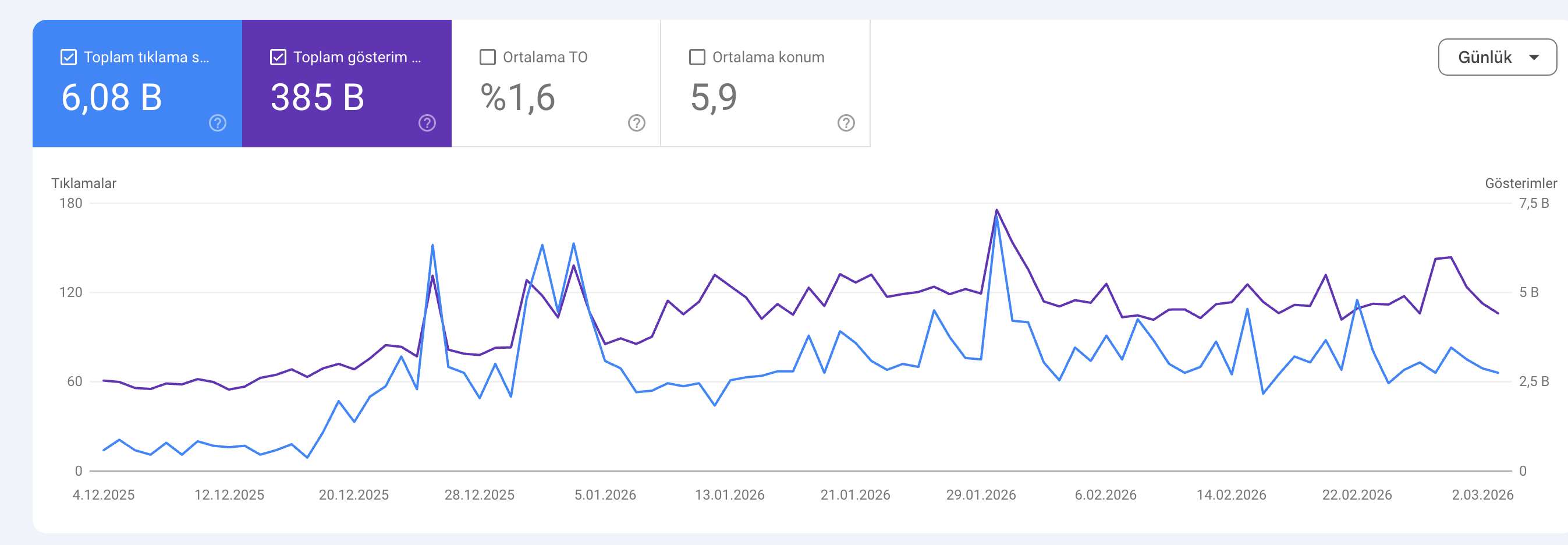Image resolution: width=1568 pixels, height=545 pixels.
Task: Open help tooltip on Toplam tıklama card
Action: (216, 124)
